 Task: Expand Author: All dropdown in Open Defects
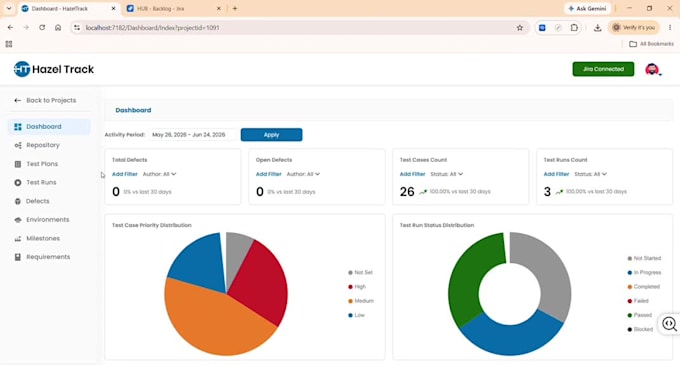[303, 174]
